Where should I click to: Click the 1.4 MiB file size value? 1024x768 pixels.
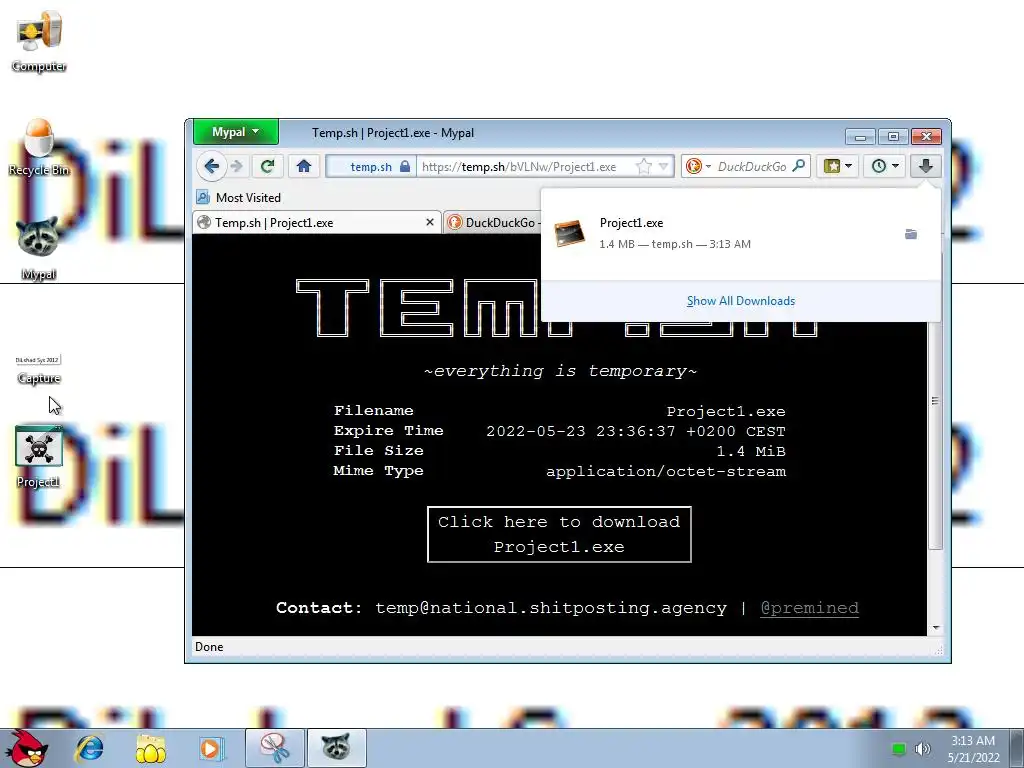(751, 451)
